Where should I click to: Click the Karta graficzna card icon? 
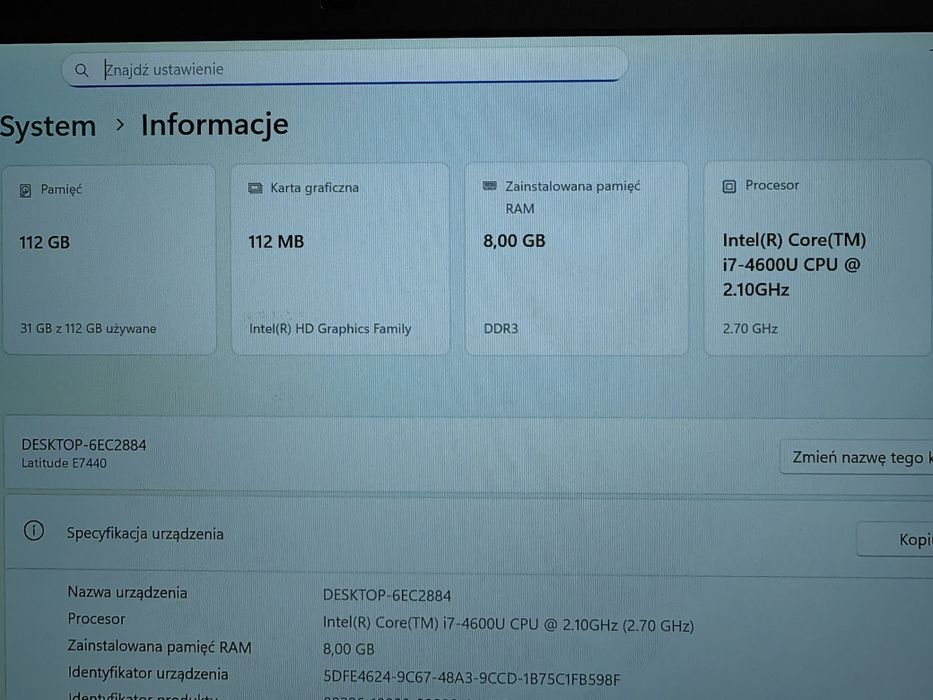coord(255,189)
